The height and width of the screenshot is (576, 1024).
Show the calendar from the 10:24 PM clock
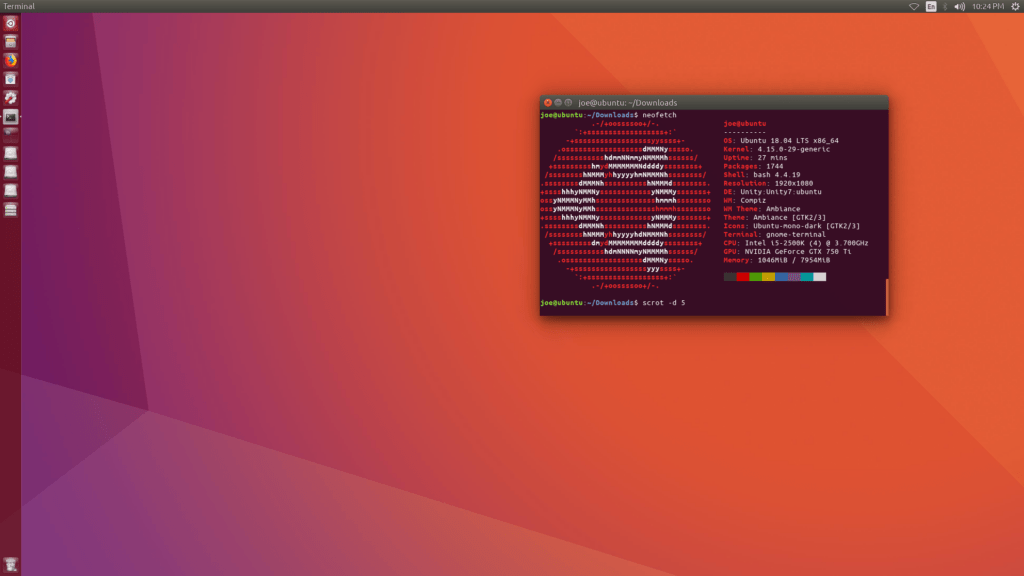pos(988,7)
